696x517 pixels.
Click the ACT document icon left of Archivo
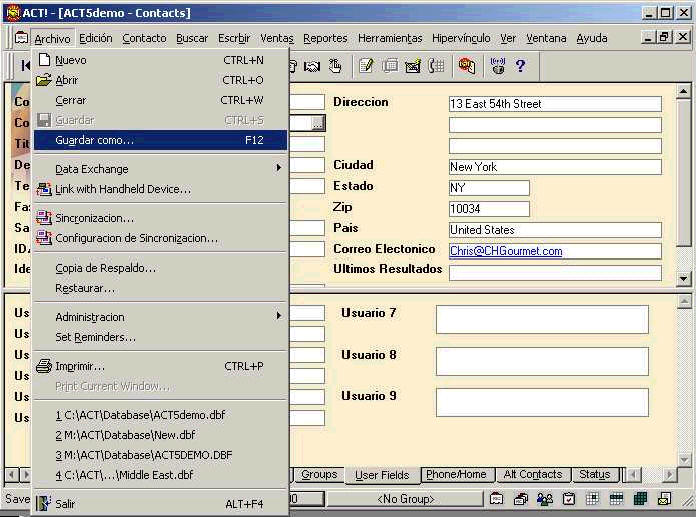21,38
